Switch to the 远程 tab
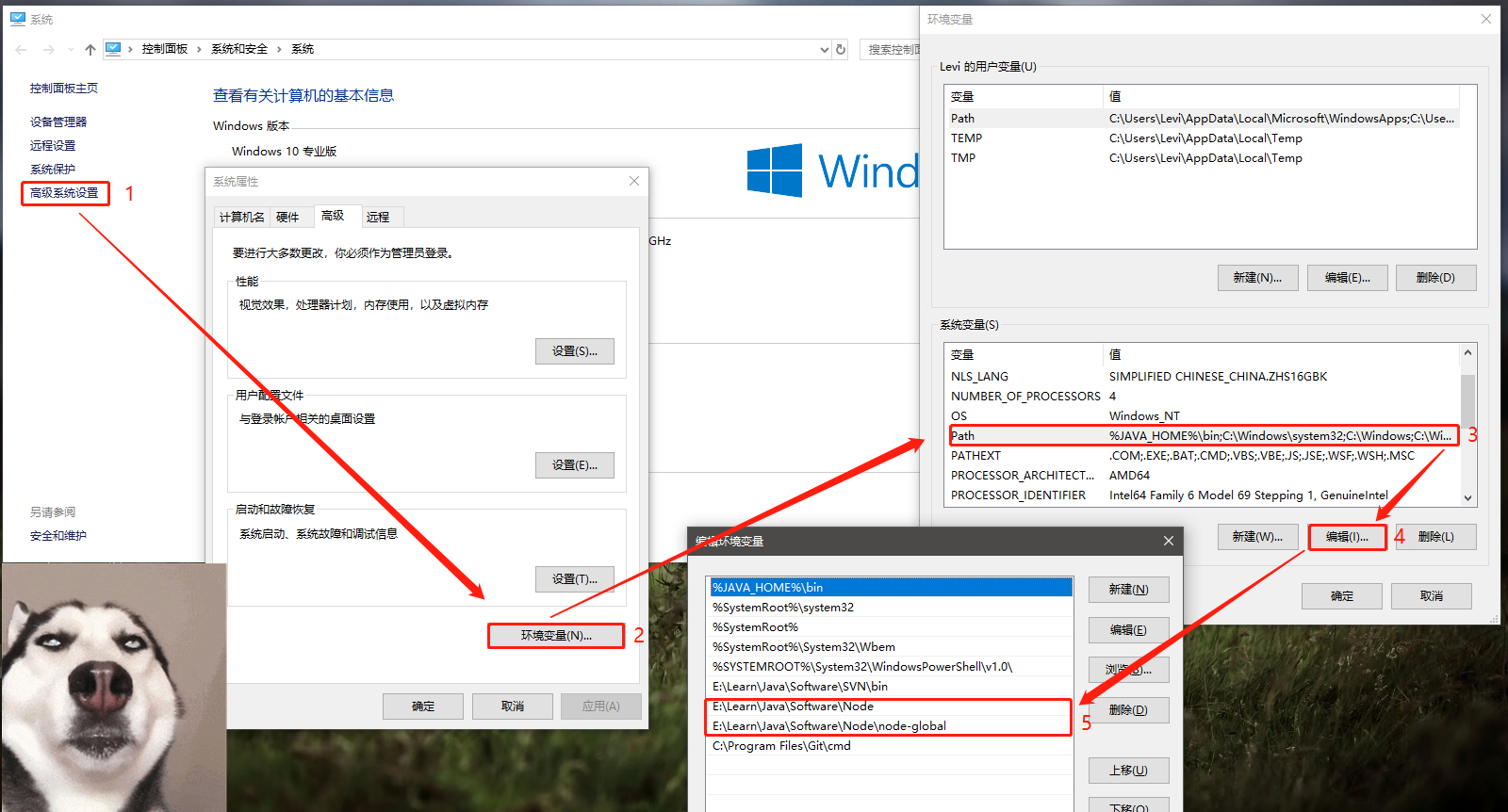 point(378,217)
